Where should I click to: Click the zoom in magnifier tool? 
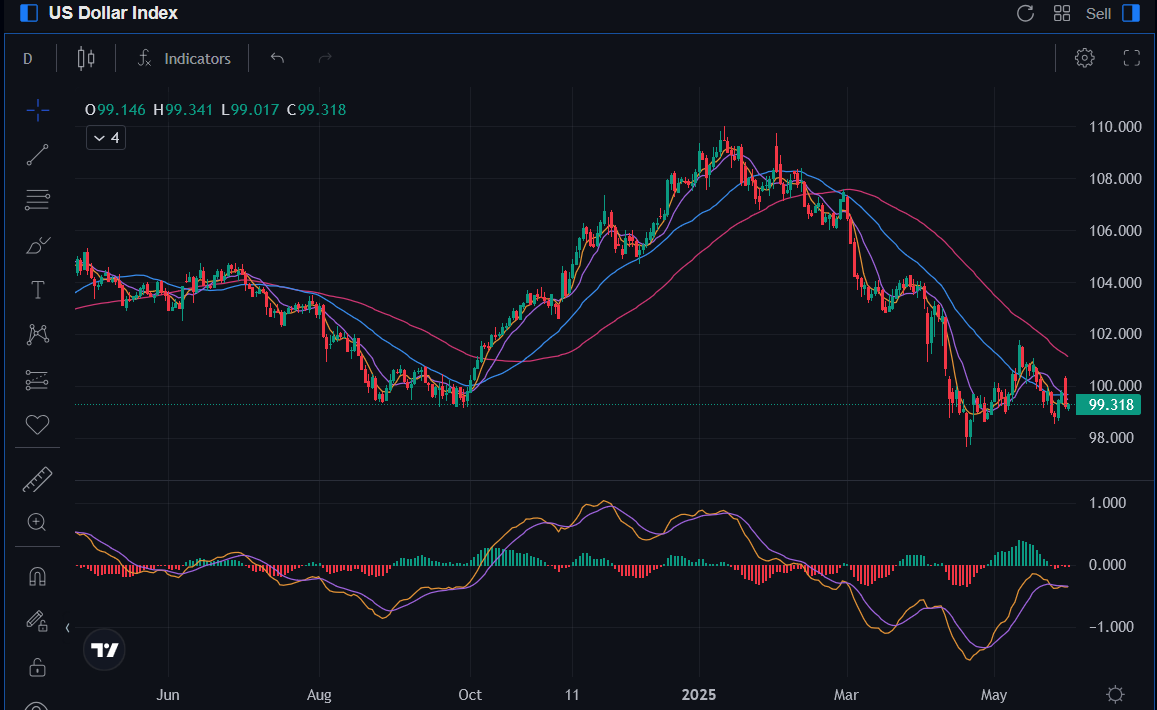coord(37,523)
